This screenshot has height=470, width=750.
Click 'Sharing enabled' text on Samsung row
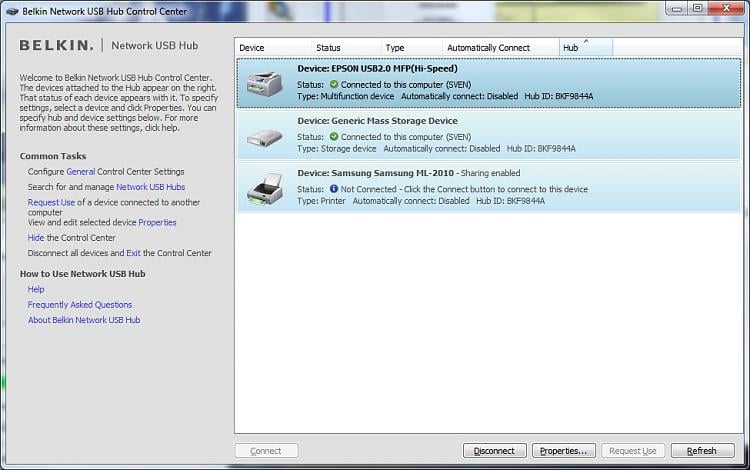[490, 173]
